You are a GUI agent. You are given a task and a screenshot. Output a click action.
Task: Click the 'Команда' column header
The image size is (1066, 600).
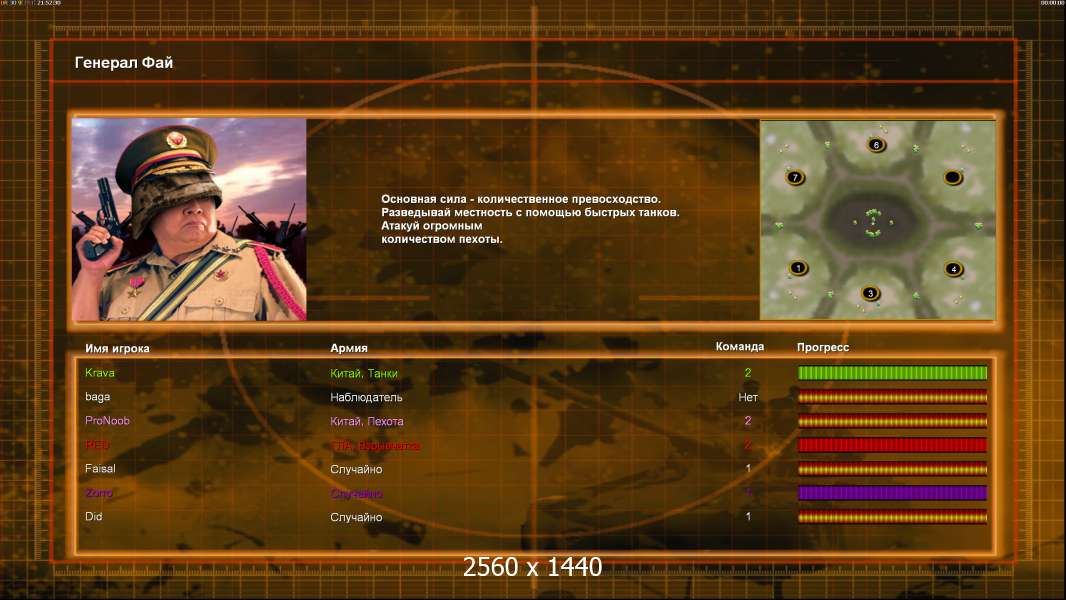click(740, 347)
